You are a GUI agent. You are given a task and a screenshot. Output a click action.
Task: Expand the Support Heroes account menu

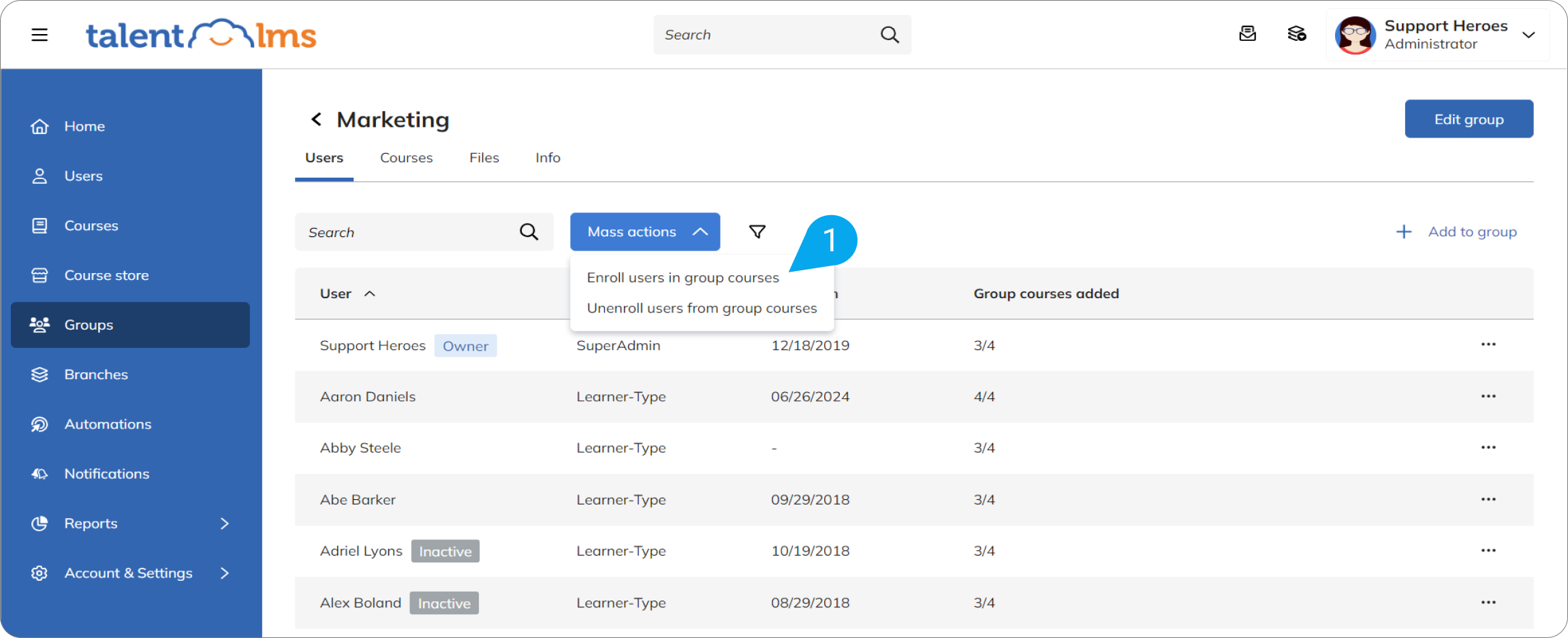coord(1528,35)
